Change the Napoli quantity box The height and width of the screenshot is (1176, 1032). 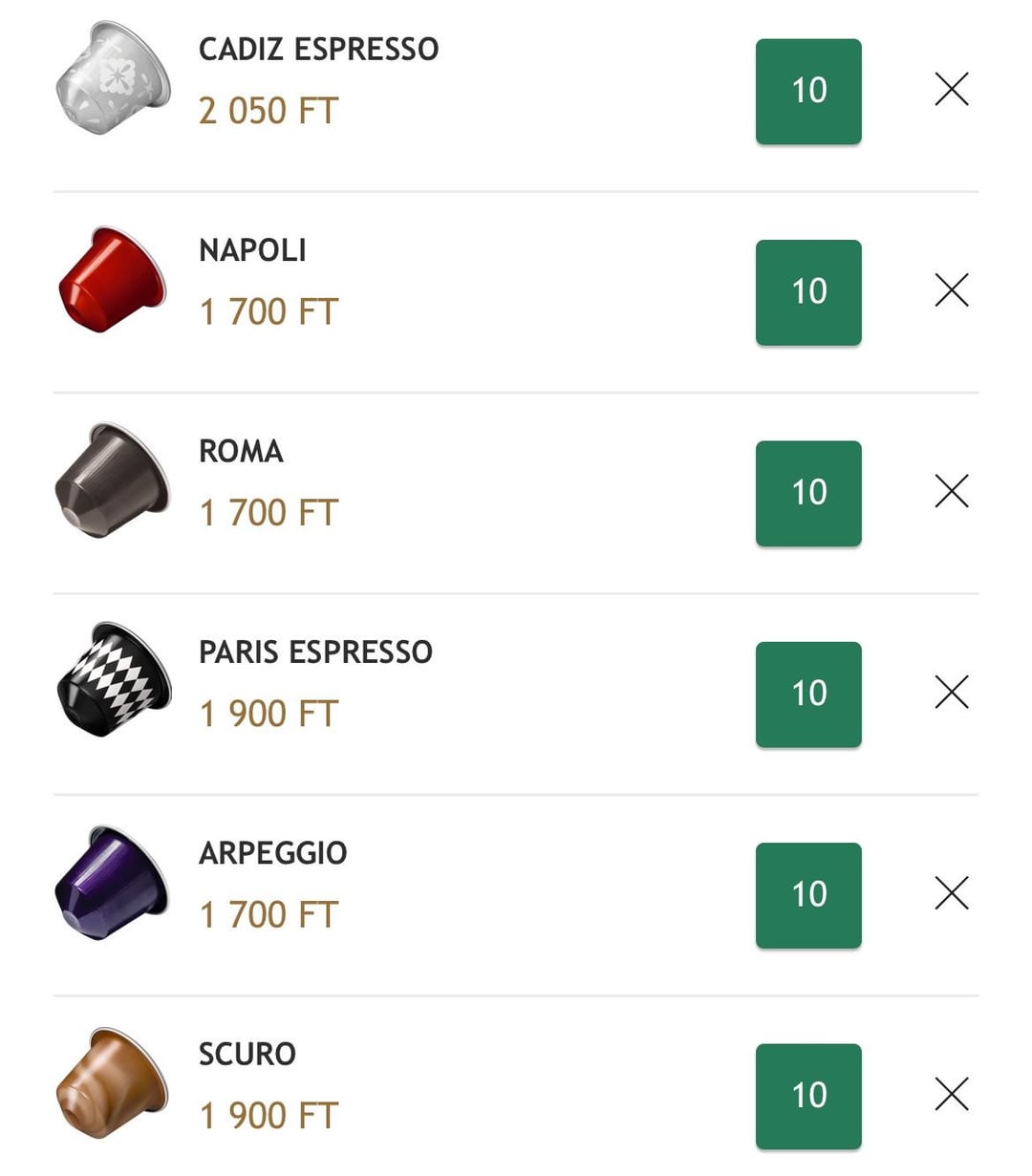[x=808, y=292]
